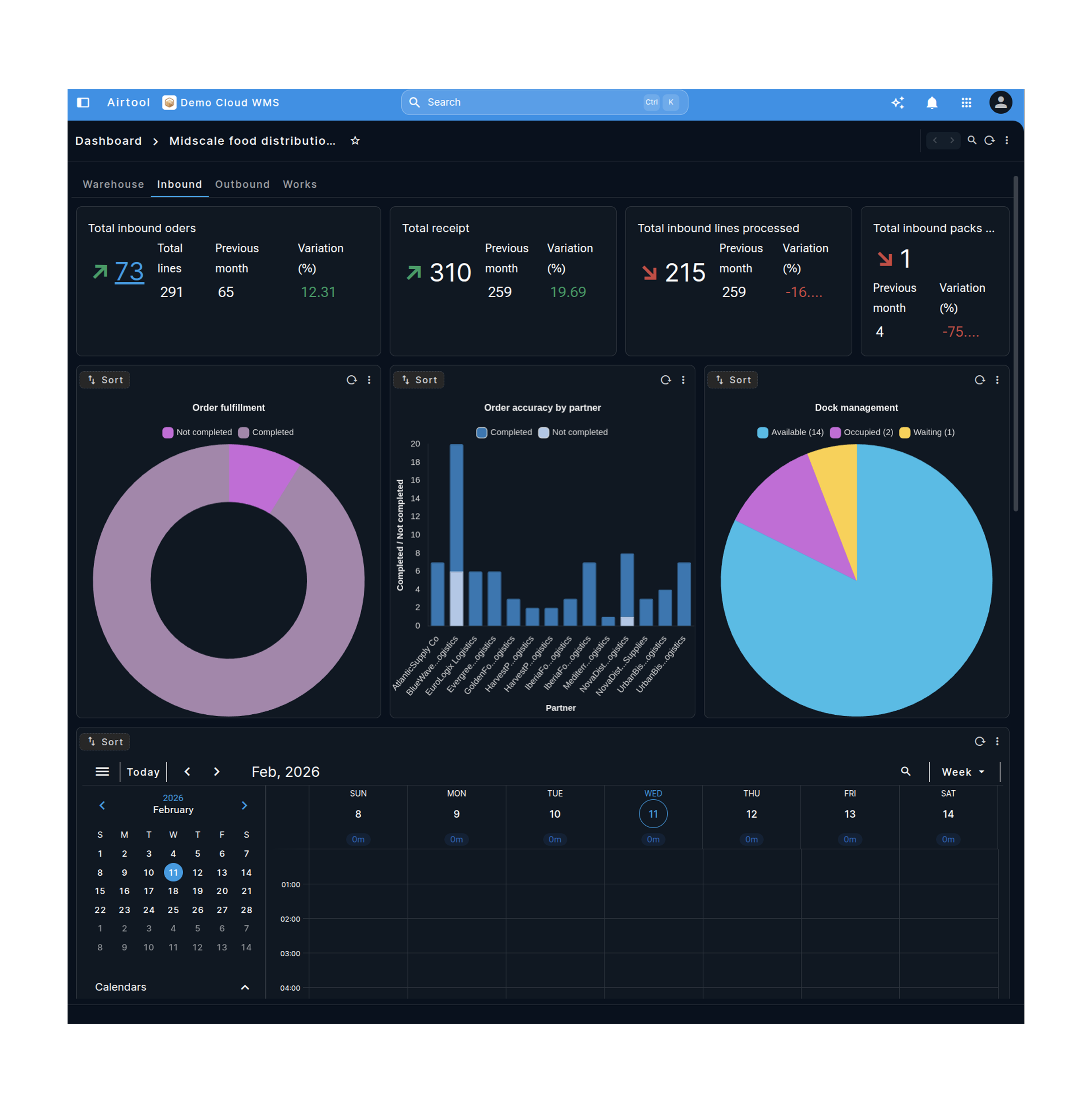Open the AI assistant sparkle icon
1092x1113 pixels.
pyautogui.click(x=898, y=103)
